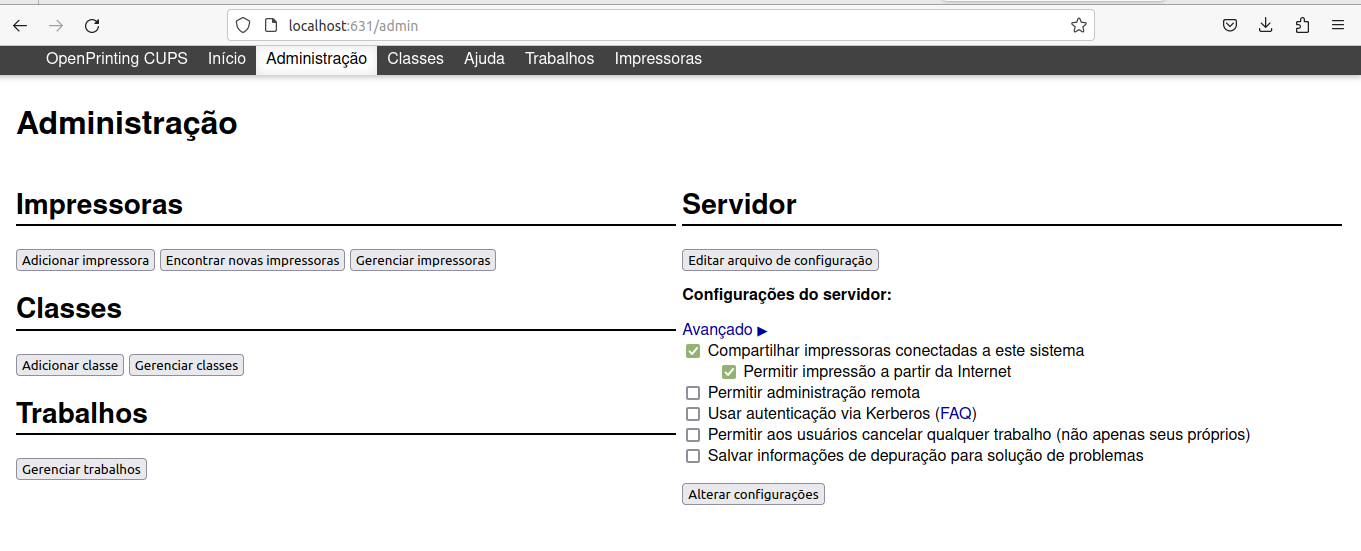Open the extensions puzzle icon
Image resolution: width=1361 pixels, height=551 pixels.
point(1302,26)
